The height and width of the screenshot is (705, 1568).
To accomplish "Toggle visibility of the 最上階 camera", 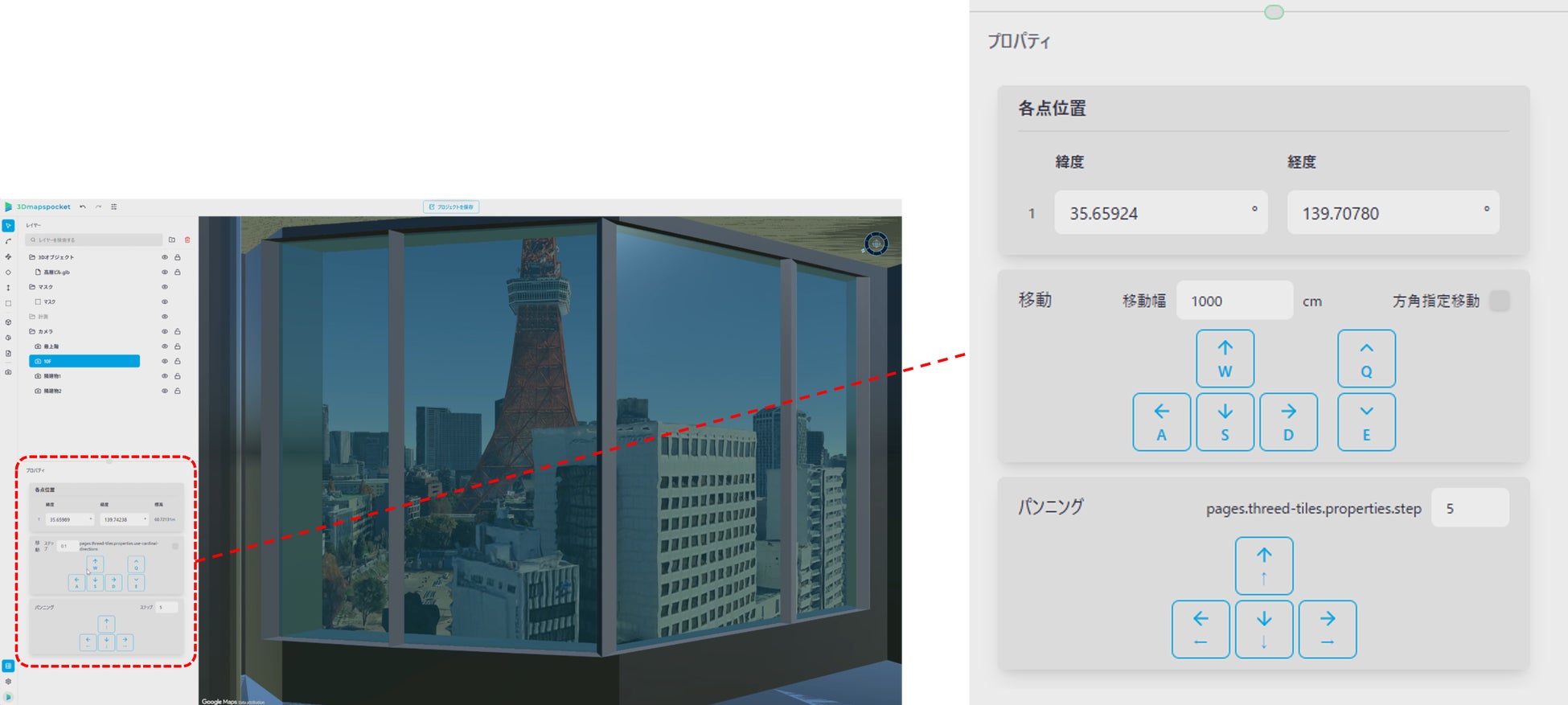I will [x=165, y=346].
